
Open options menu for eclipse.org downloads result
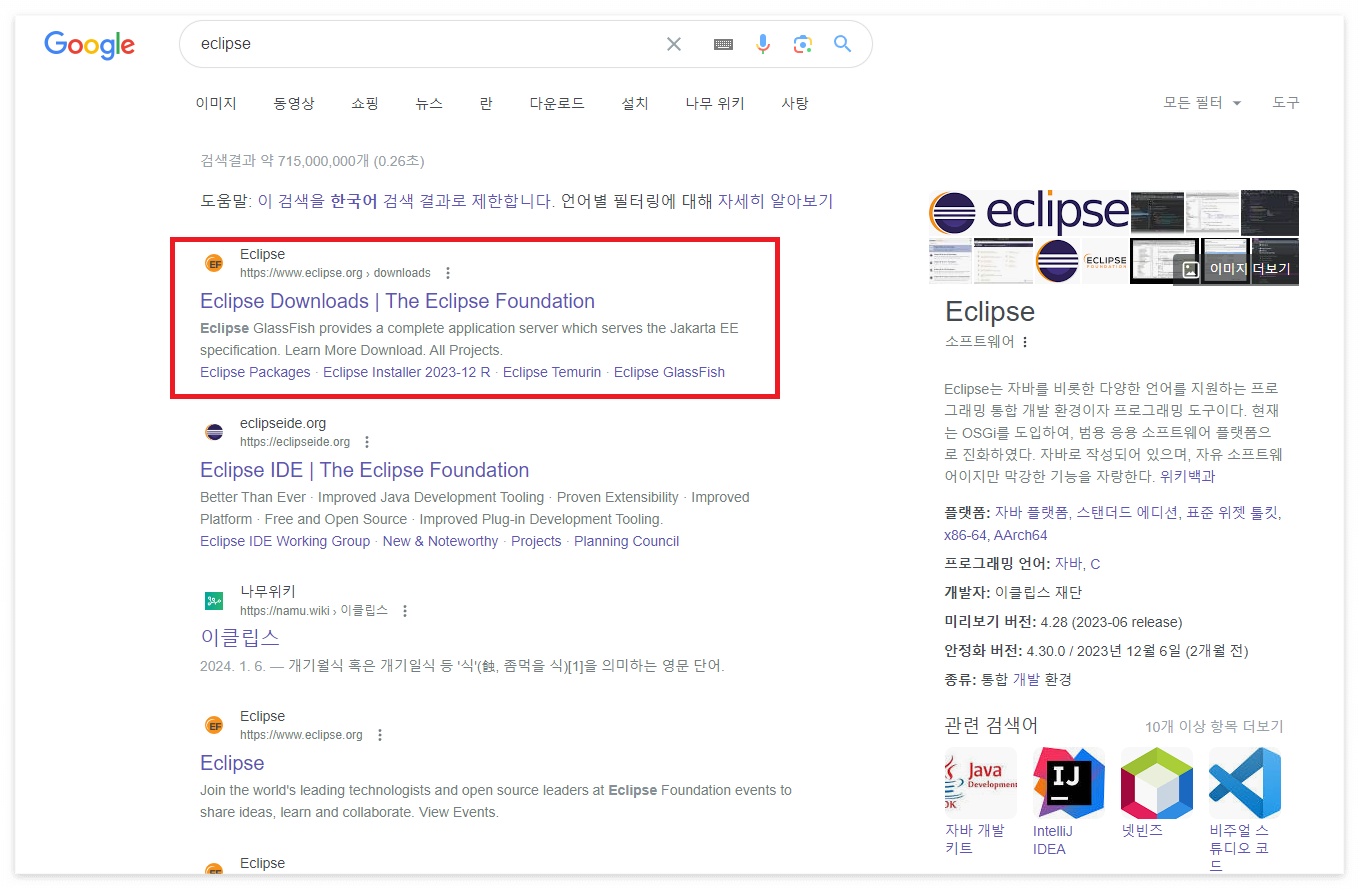448,273
